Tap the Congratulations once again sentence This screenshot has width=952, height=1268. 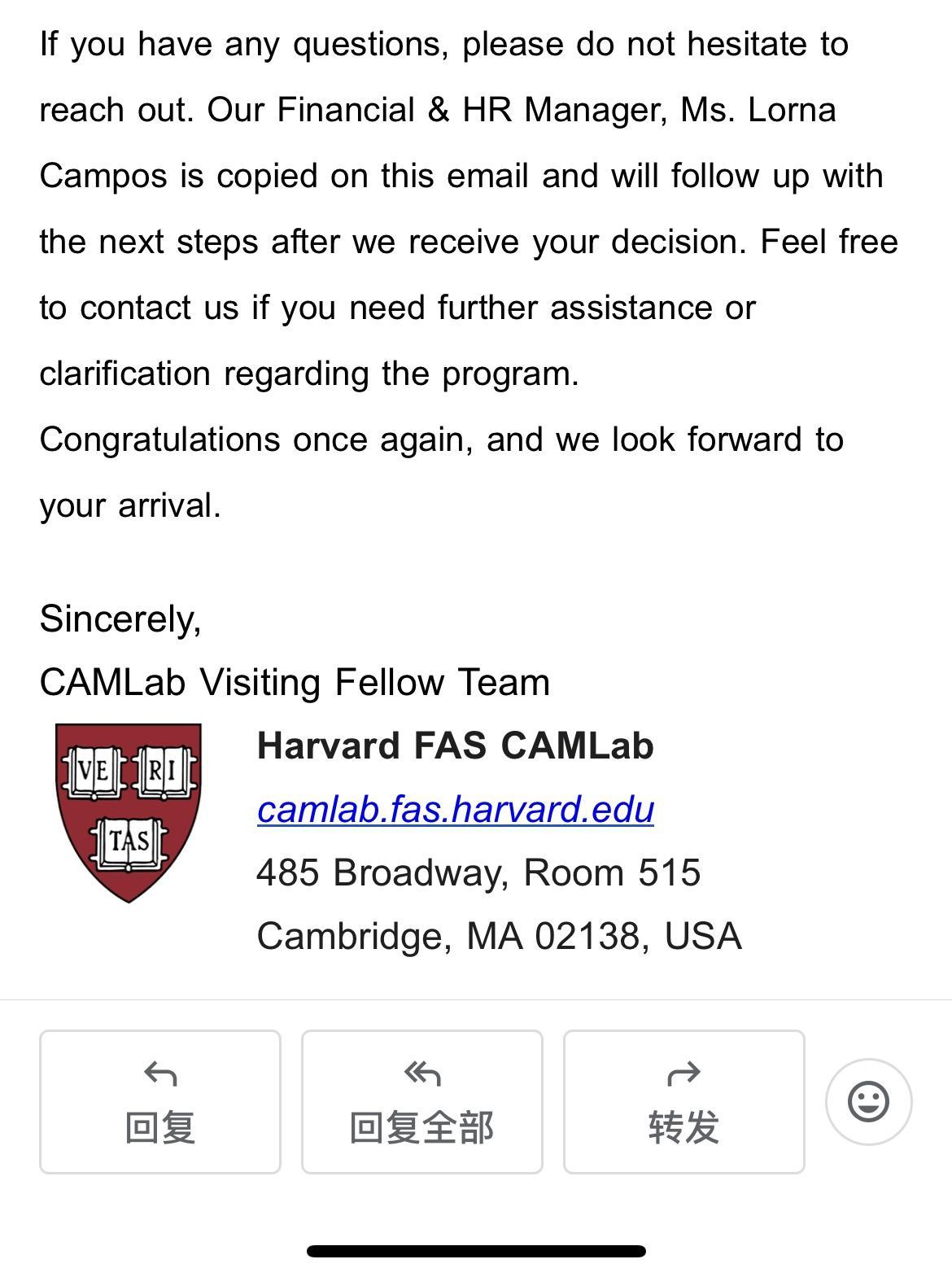442,472
